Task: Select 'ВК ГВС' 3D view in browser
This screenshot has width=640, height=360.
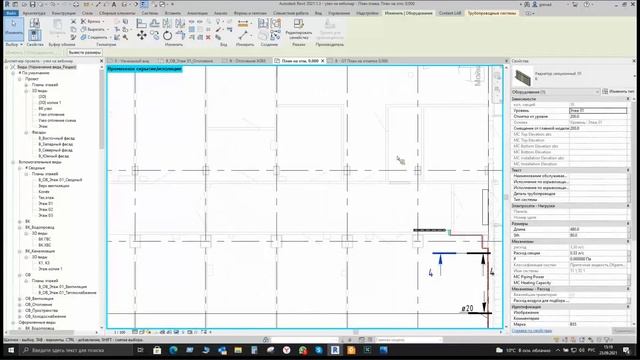Action: point(44,239)
